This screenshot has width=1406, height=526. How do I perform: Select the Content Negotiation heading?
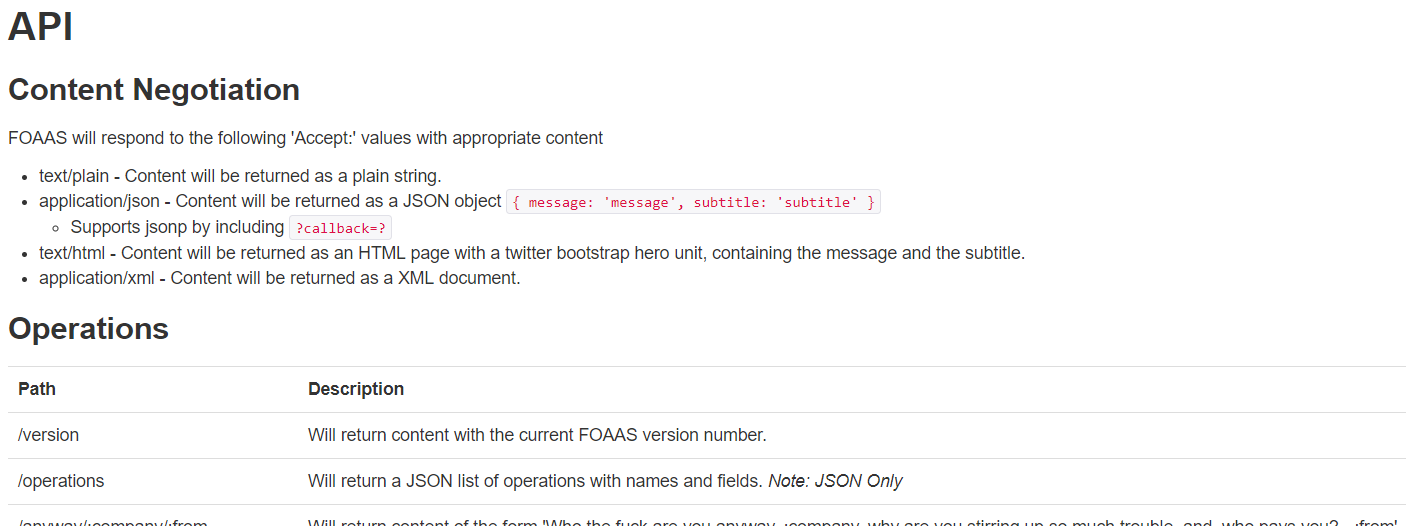pos(154,90)
